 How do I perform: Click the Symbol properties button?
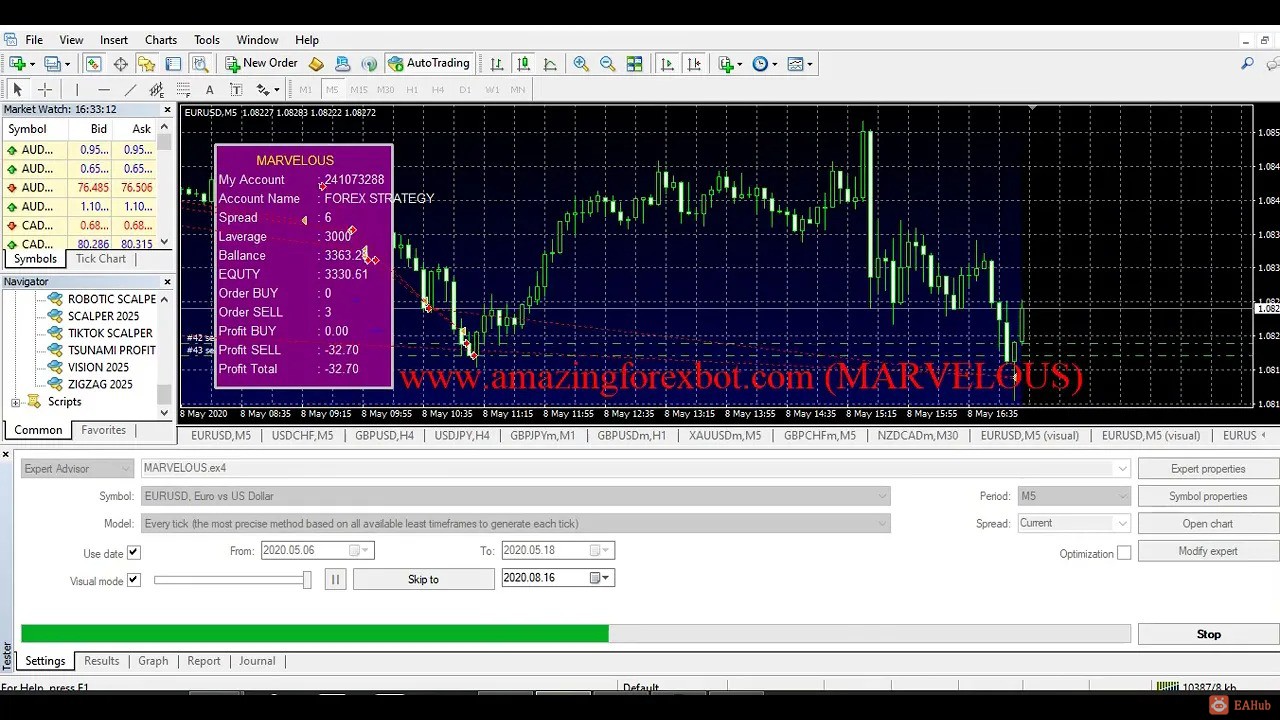[x=1208, y=496]
